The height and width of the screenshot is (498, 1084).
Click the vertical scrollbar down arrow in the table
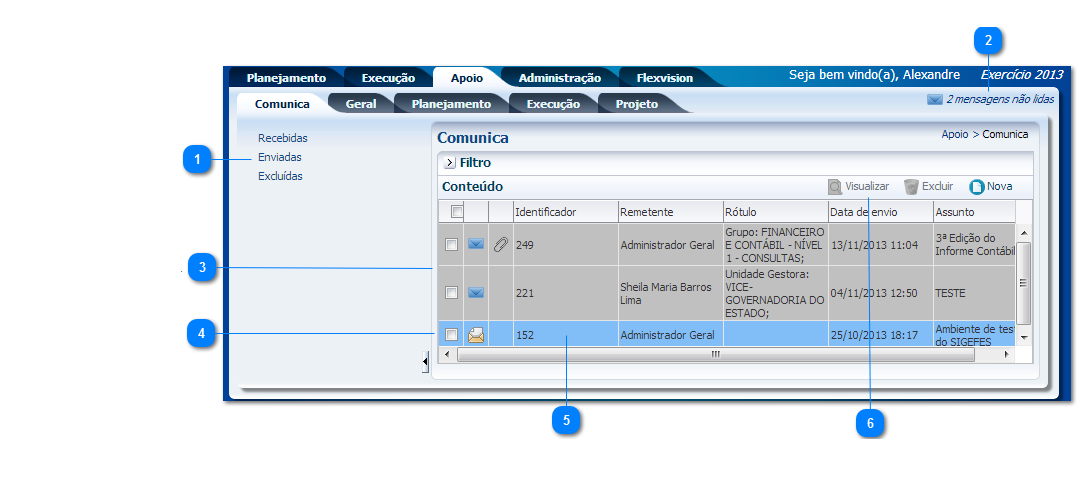click(1023, 338)
